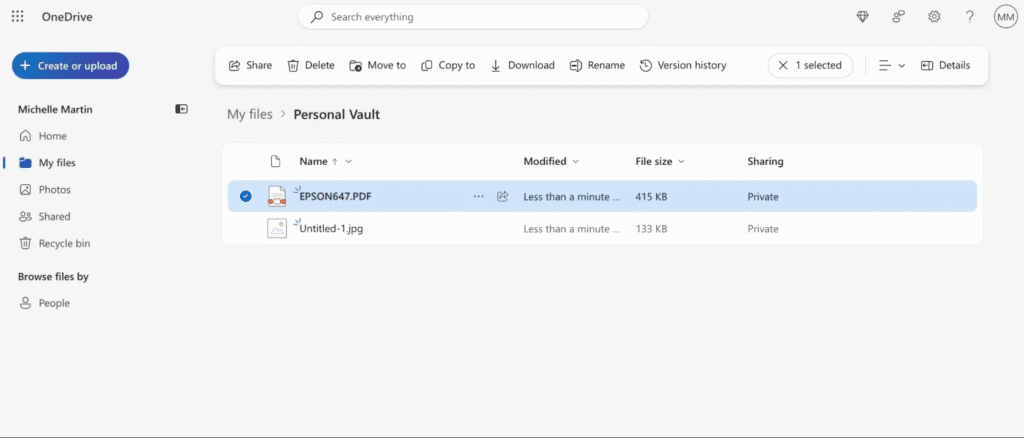Viewport: 1024px width, 438px height.
Task: Open Recycle bin in the sidebar
Action: coord(64,243)
